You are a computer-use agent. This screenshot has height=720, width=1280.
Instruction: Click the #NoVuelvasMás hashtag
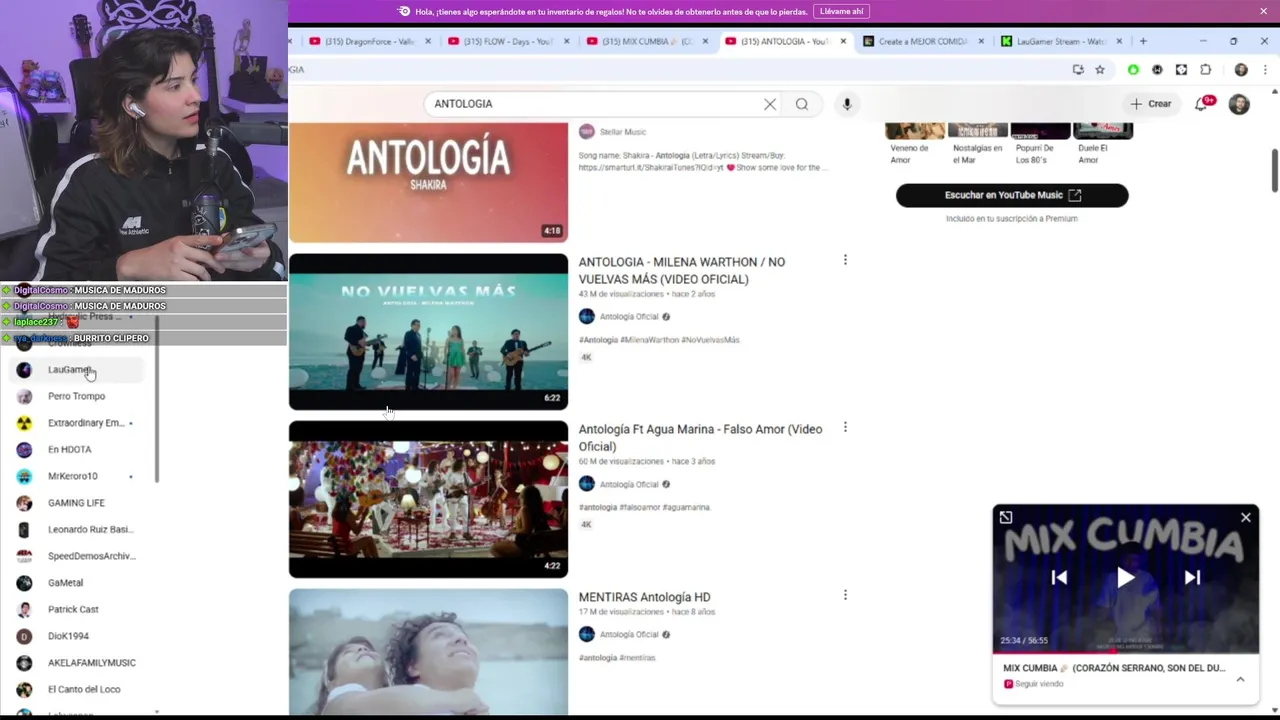(710, 340)
